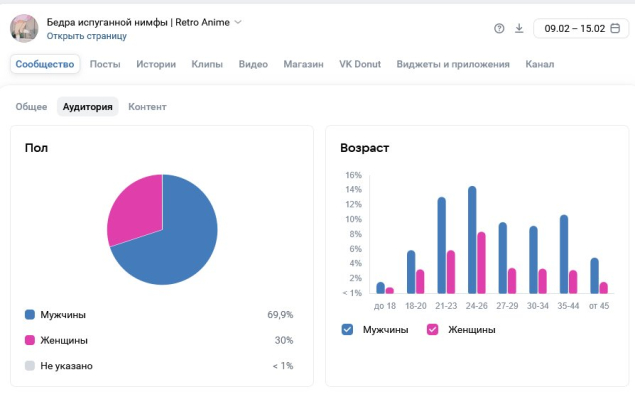Switch to the Общее sub-tab

point(31,106)
